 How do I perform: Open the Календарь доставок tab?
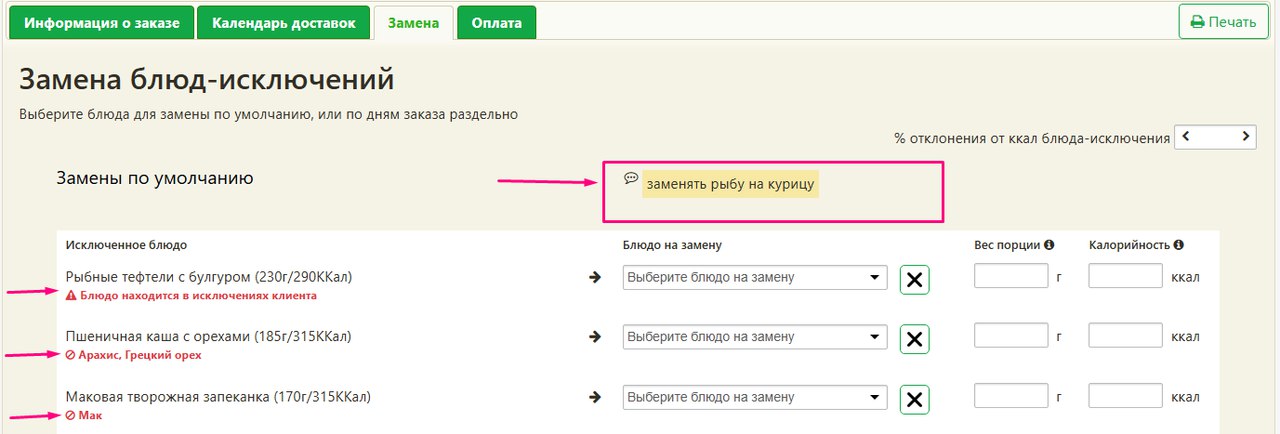coord(283,23)
